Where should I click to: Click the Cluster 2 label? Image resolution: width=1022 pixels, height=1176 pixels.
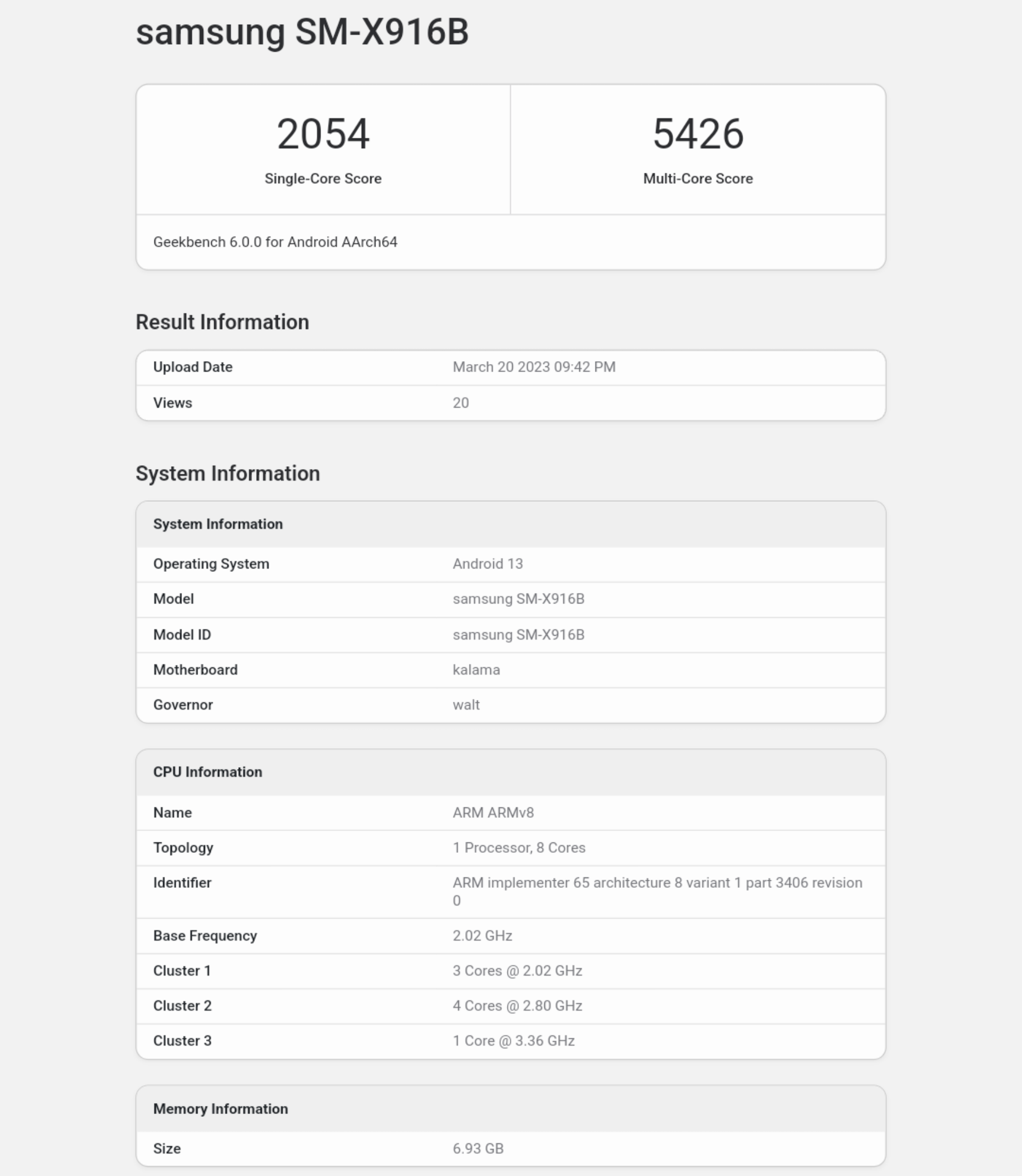[183, 1005]
